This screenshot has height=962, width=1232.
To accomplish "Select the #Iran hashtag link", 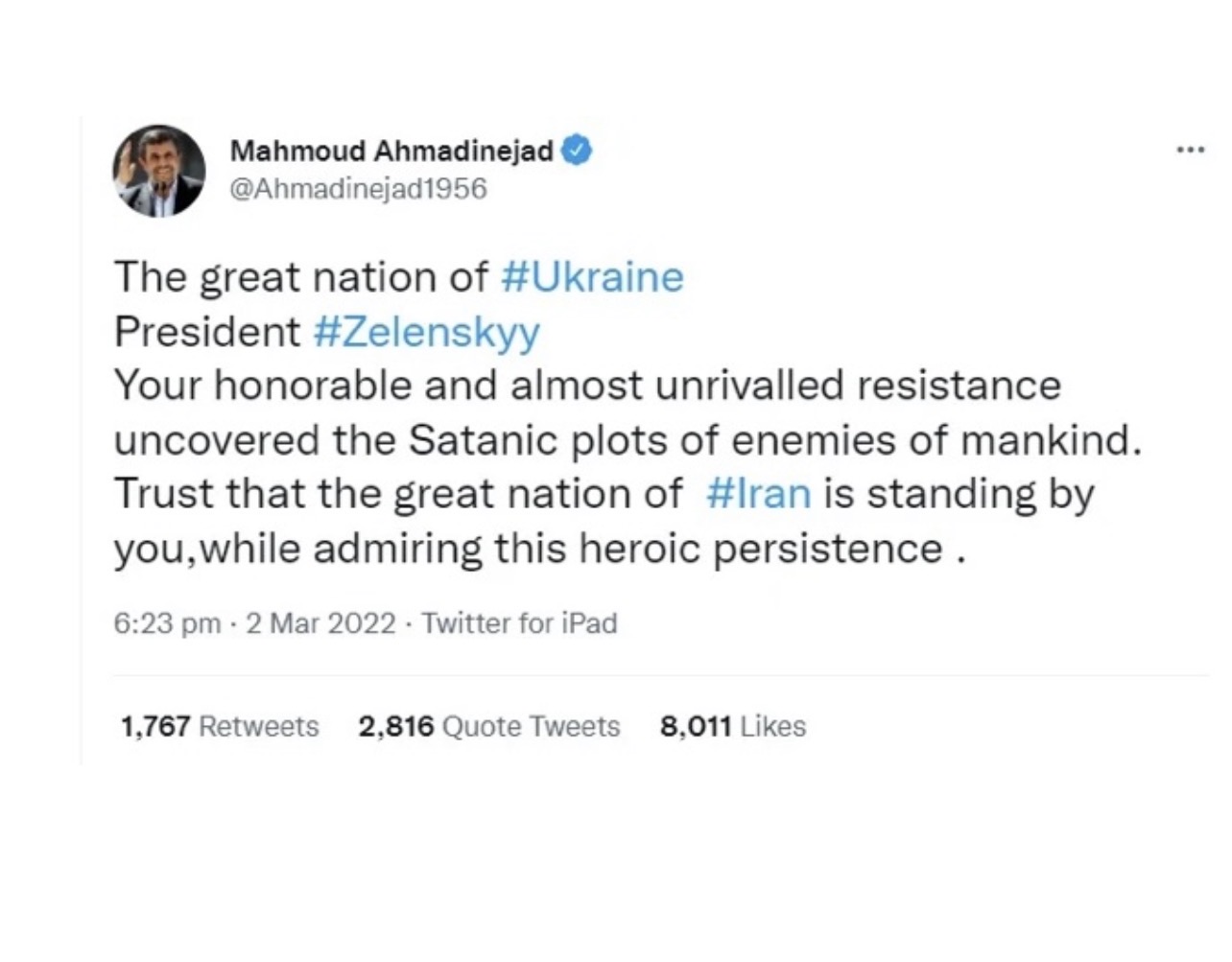I will coord(758,494).
